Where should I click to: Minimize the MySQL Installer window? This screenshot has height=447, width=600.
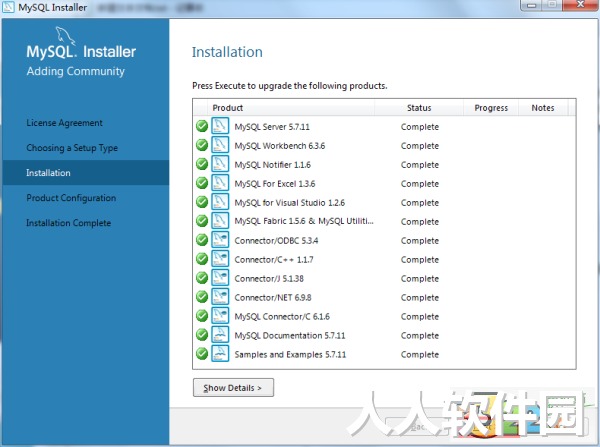531,5
